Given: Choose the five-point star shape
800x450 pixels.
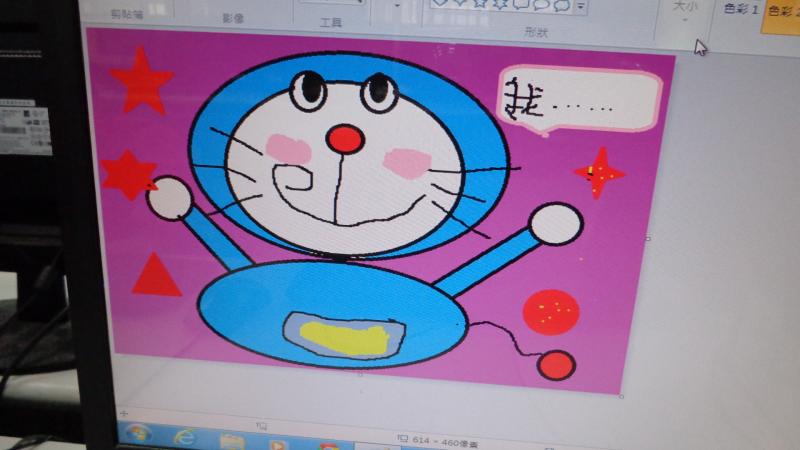Looking at the screenshot, I should (x=480, y=3).
